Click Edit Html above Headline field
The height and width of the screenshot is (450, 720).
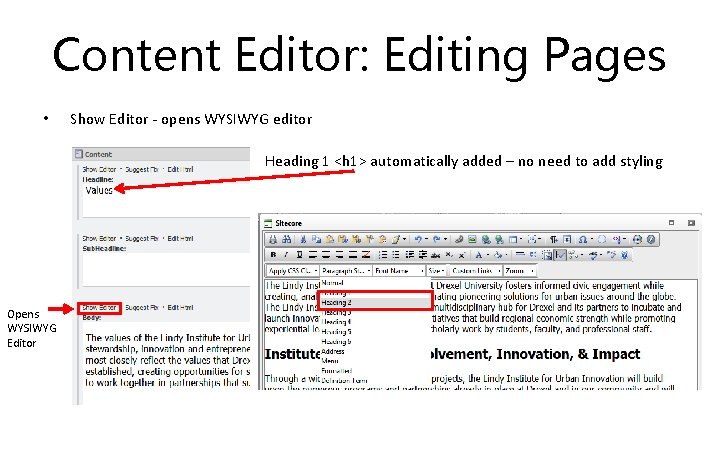180,169
